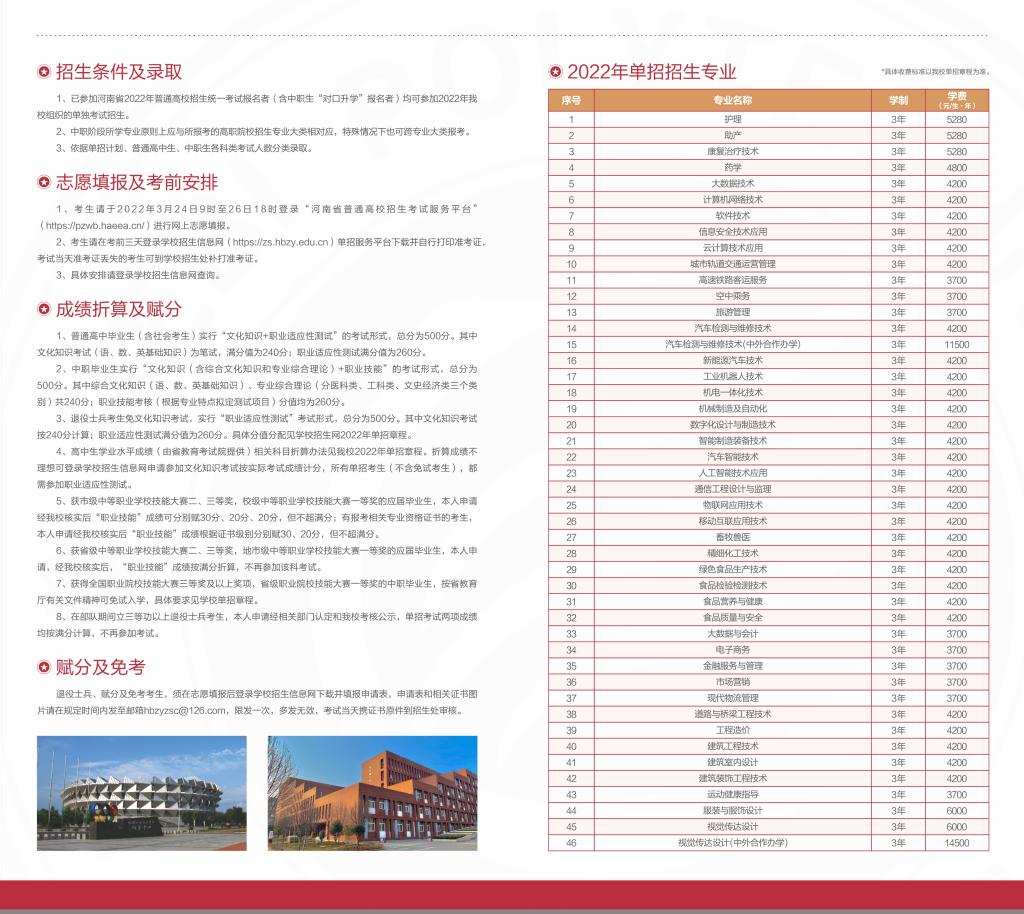Image resolution: width=1024 pixels, height=914 pixels.
Task: Click the star icon beside 2022年单招招生专业
Action: click(554, 72)
